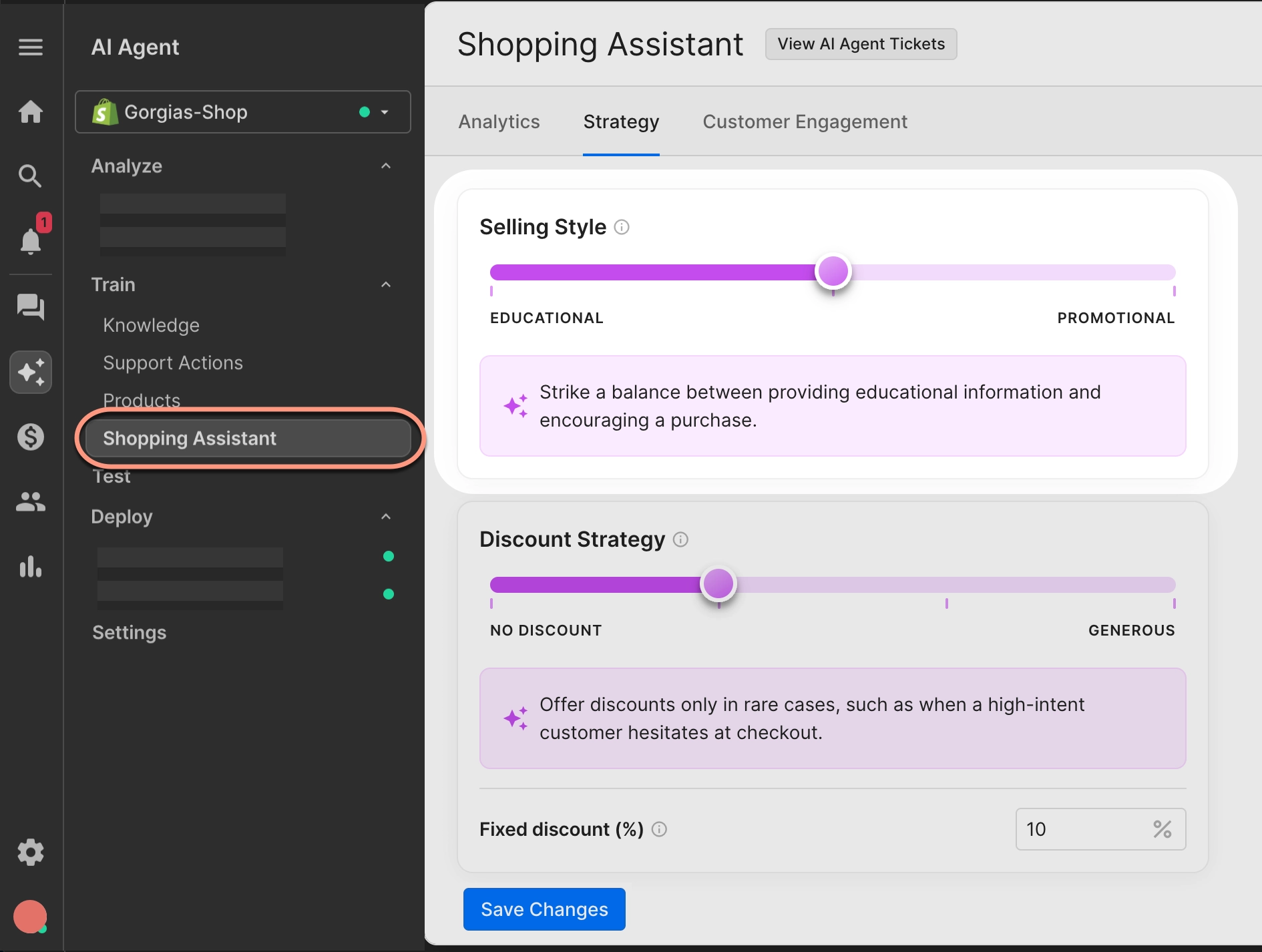Open the customers people icon
1262x952 pixels.
(x=31, y=501)
